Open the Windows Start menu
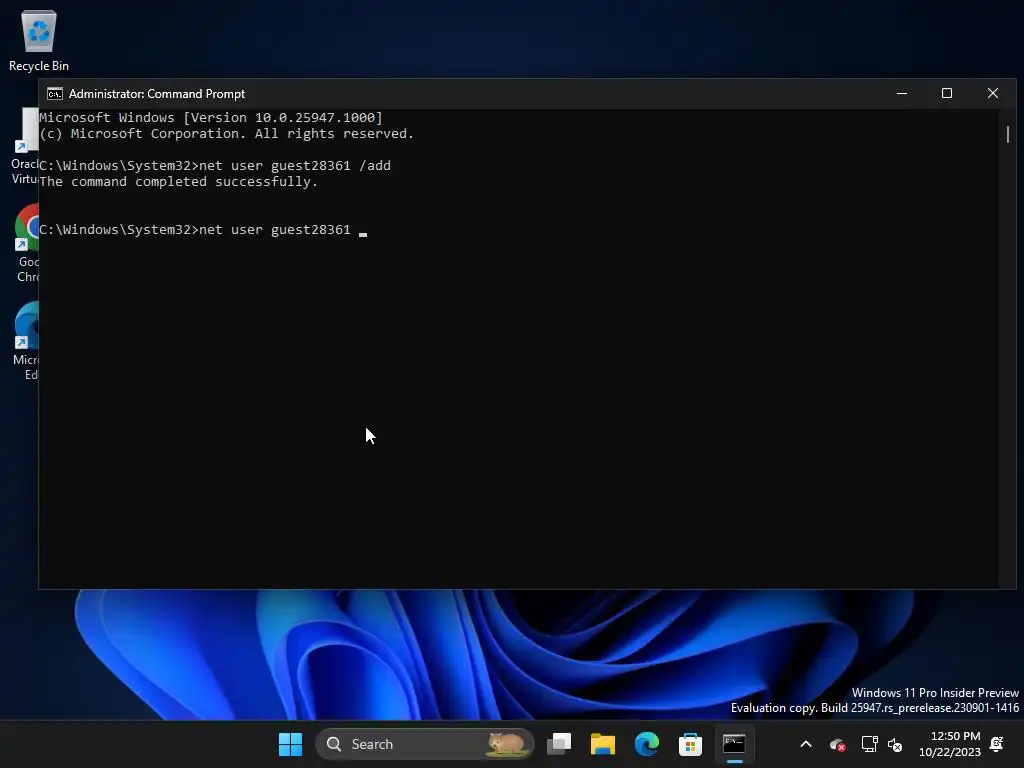Viewport: 1024px width, 768px height. click(290, 744)
